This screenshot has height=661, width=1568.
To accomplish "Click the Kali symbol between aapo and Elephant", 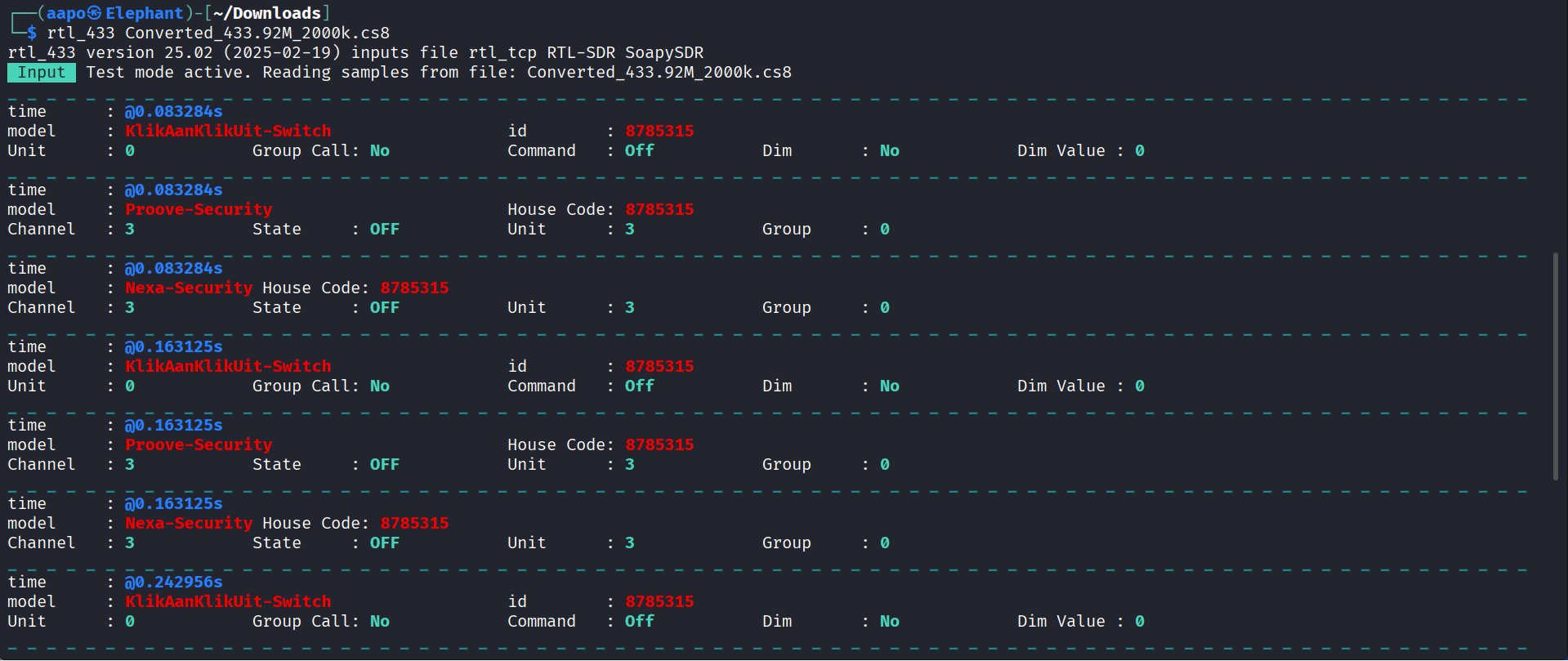I will (x=95, y=13).
